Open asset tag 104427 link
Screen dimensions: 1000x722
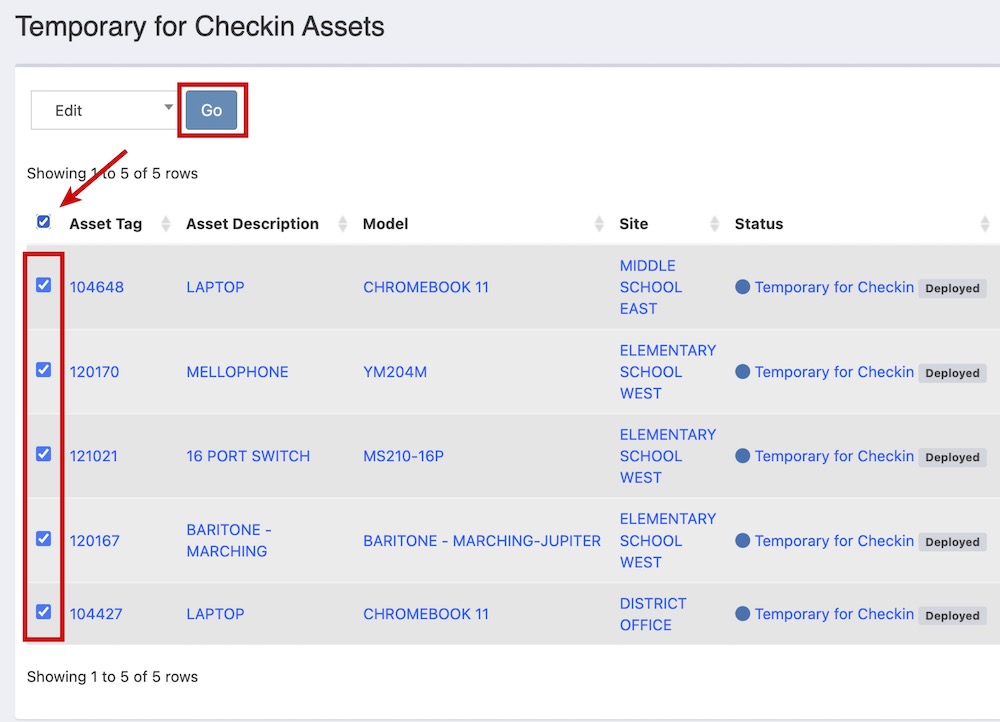click(x=96, y=614)
